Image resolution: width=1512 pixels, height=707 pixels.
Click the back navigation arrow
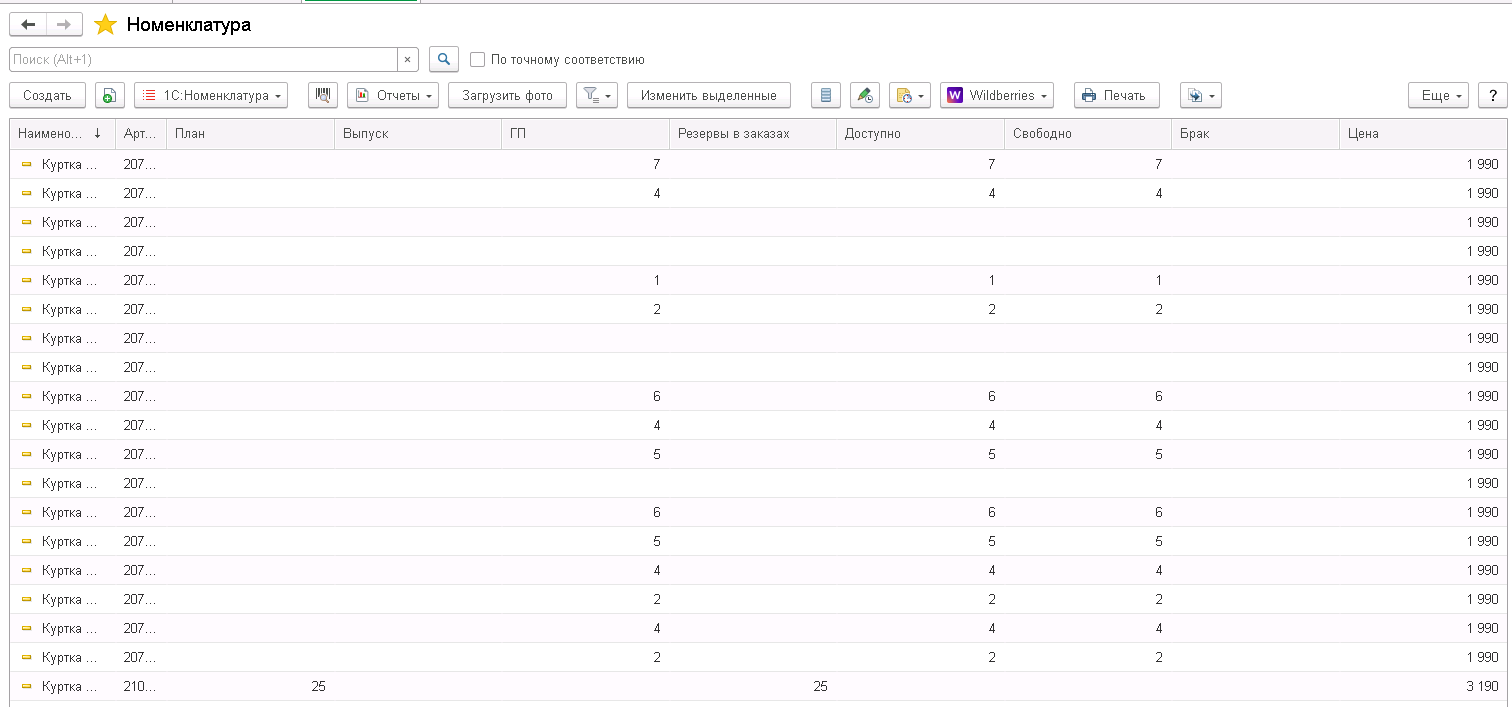pos(27,25)
